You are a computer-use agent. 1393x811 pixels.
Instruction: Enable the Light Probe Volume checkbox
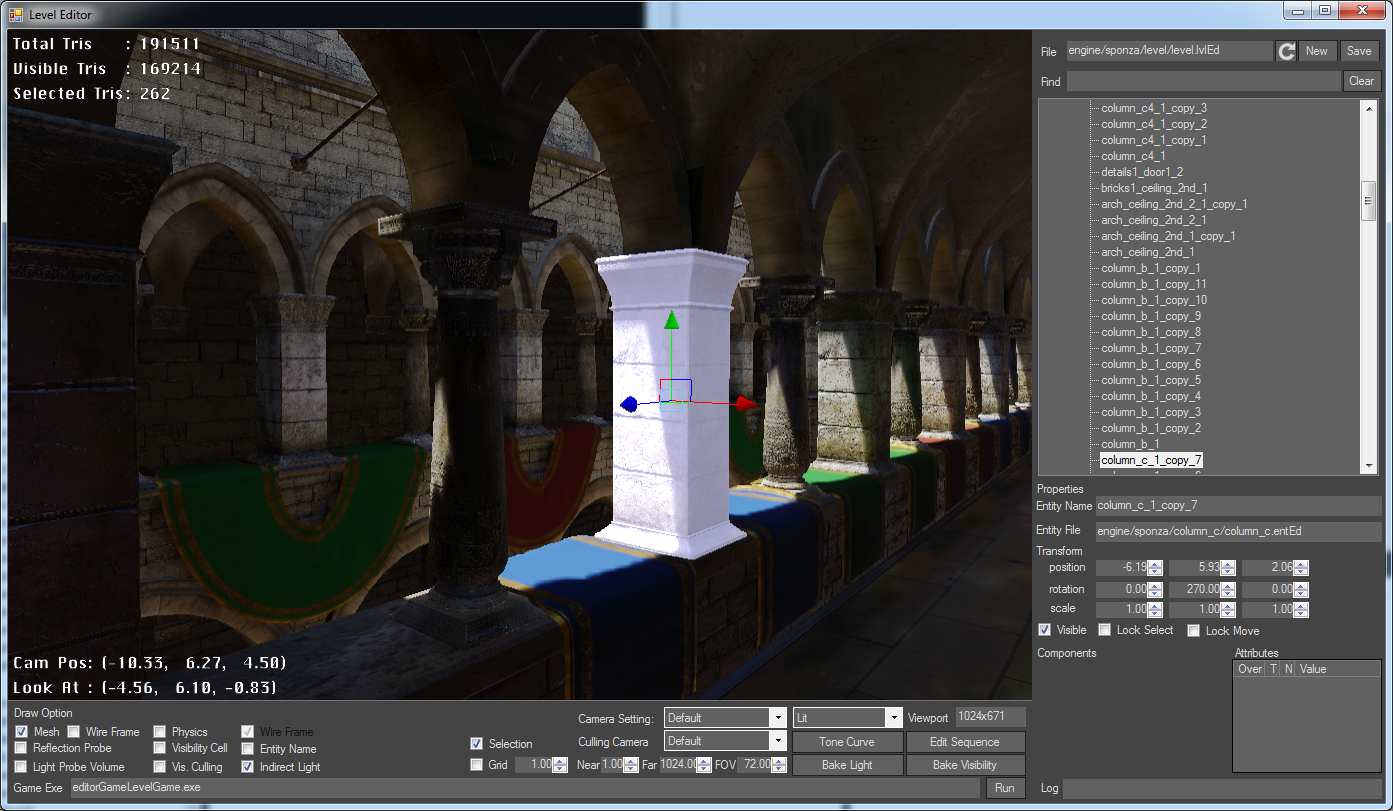21,767
